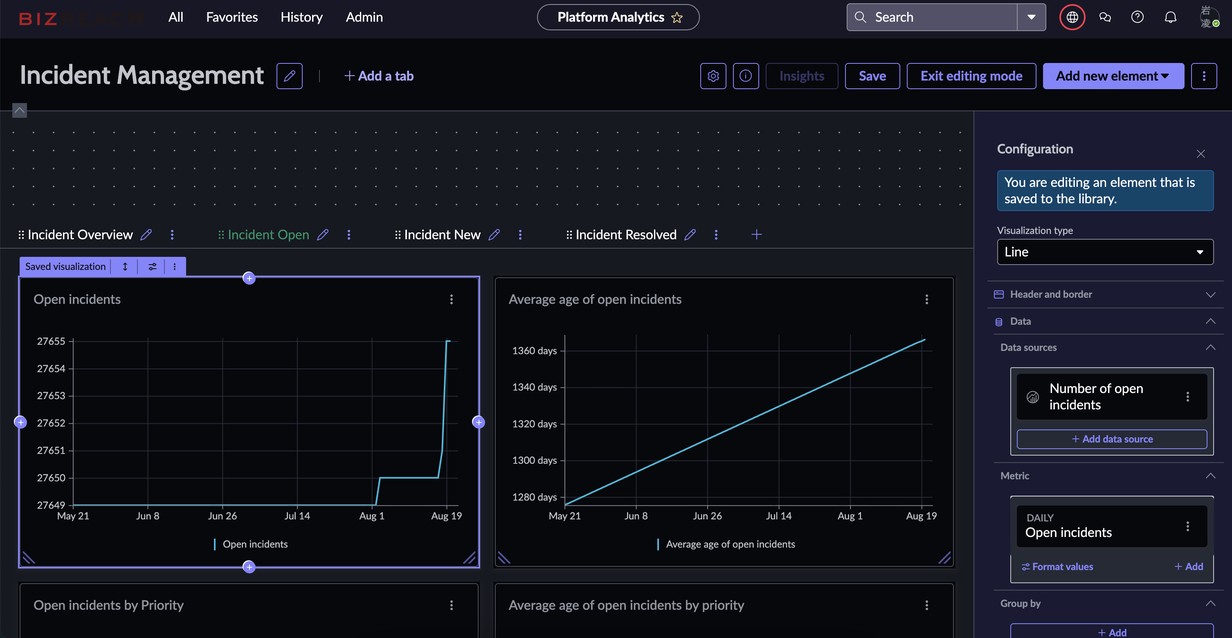1232x638 pixels.
Task: Click Add data source
Action: (1112, 439)
